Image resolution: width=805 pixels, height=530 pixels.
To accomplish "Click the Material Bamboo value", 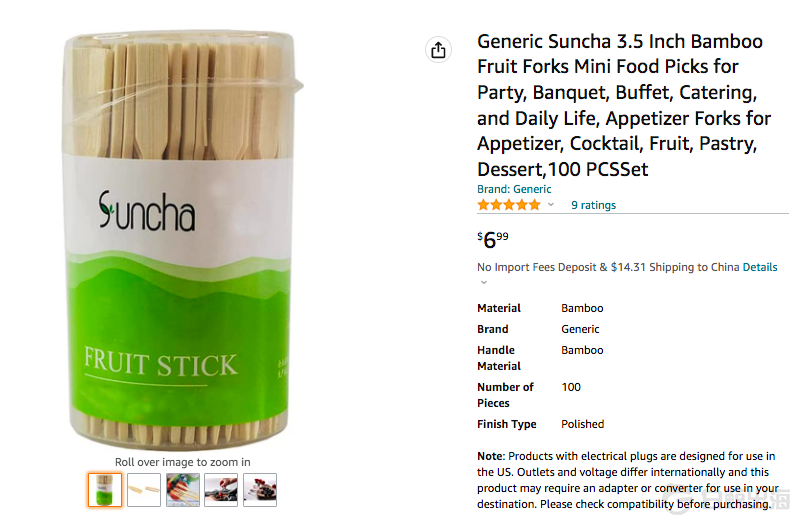I will click(x=582, y=308).
